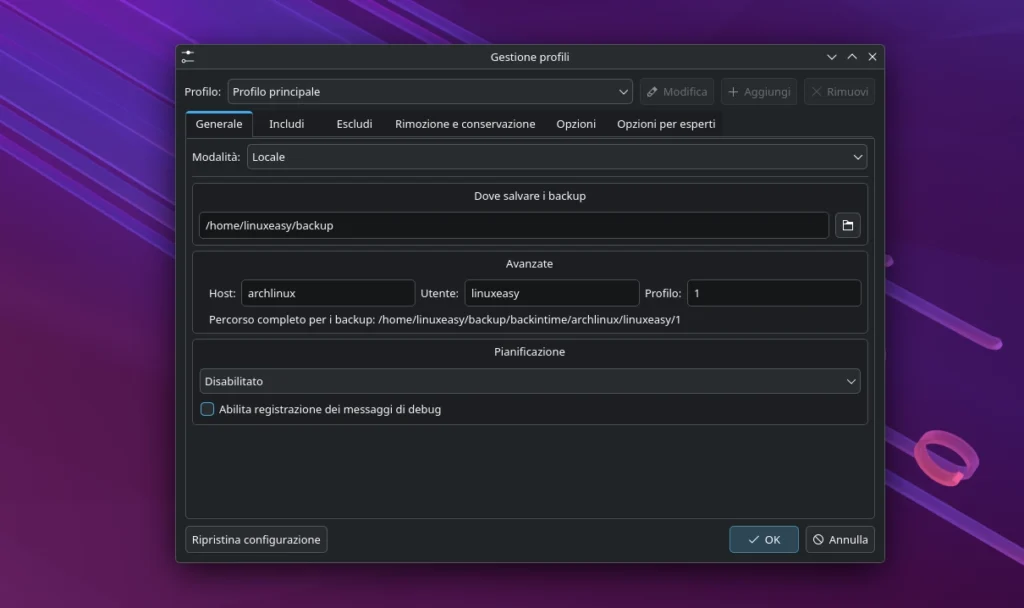This screenshot has height=608, width=1024.
Task: Dismiss the dialog with Annulla
Action: (x=840, y=539)
